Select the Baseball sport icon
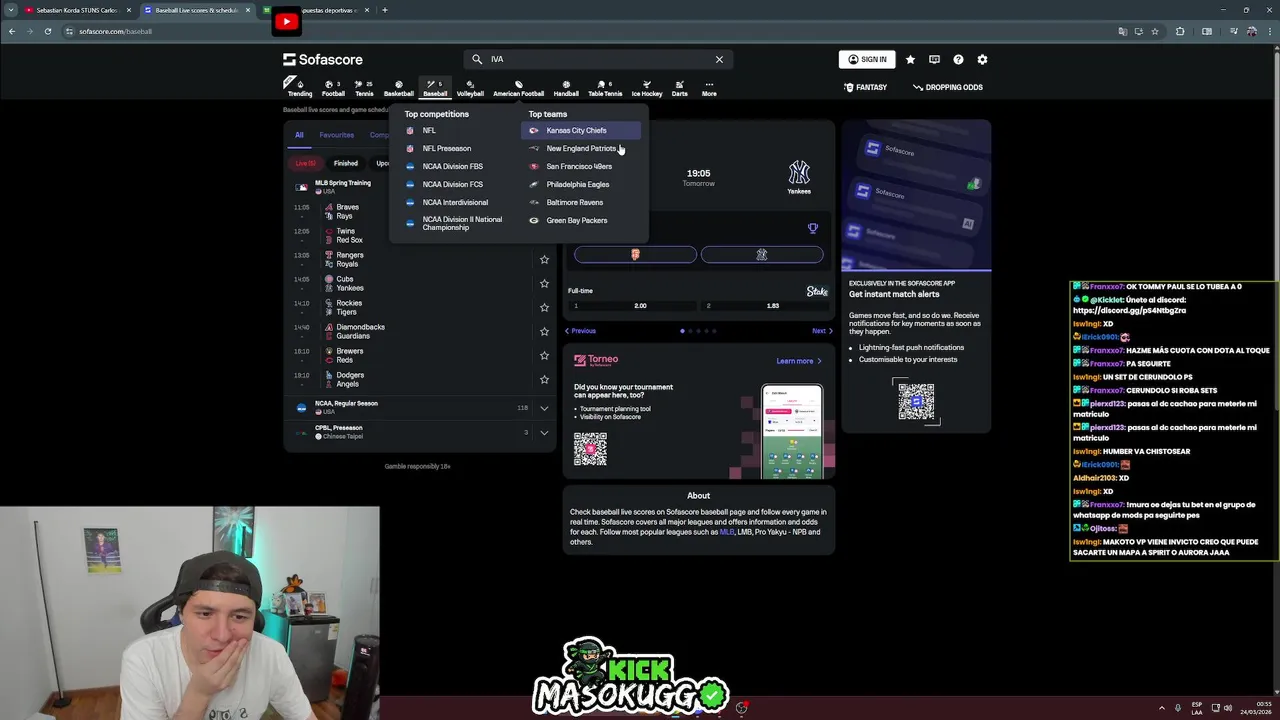 (435, 88)
